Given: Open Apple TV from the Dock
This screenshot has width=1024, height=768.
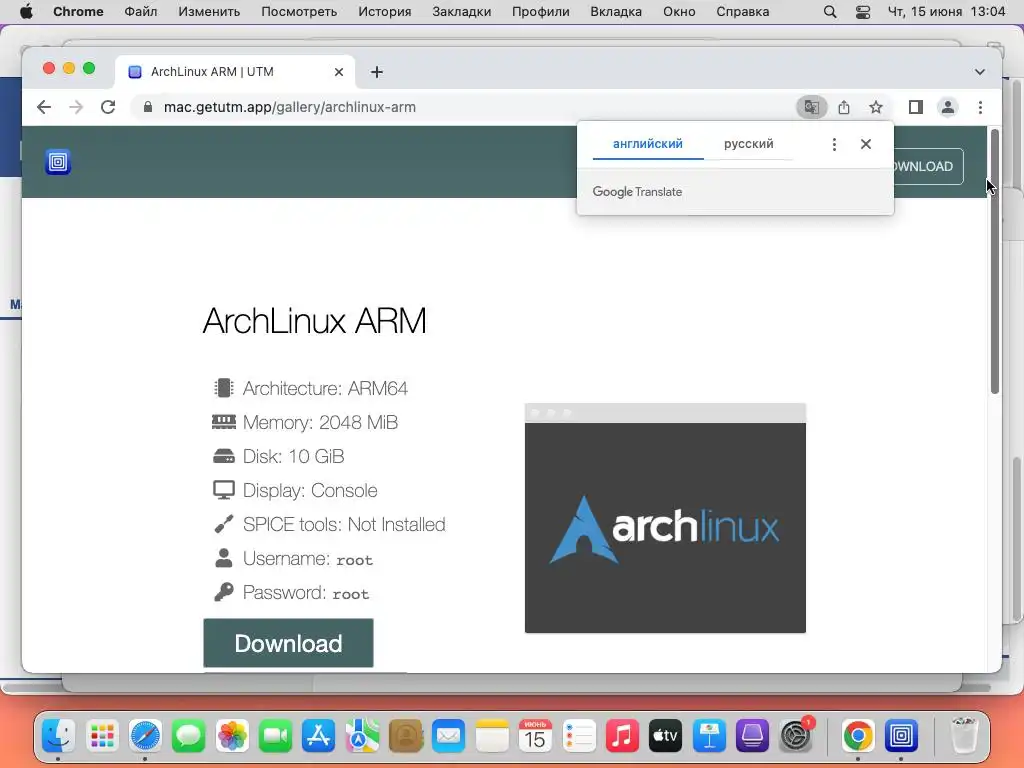Looking at the screenshot, I should tap(665, 736).
